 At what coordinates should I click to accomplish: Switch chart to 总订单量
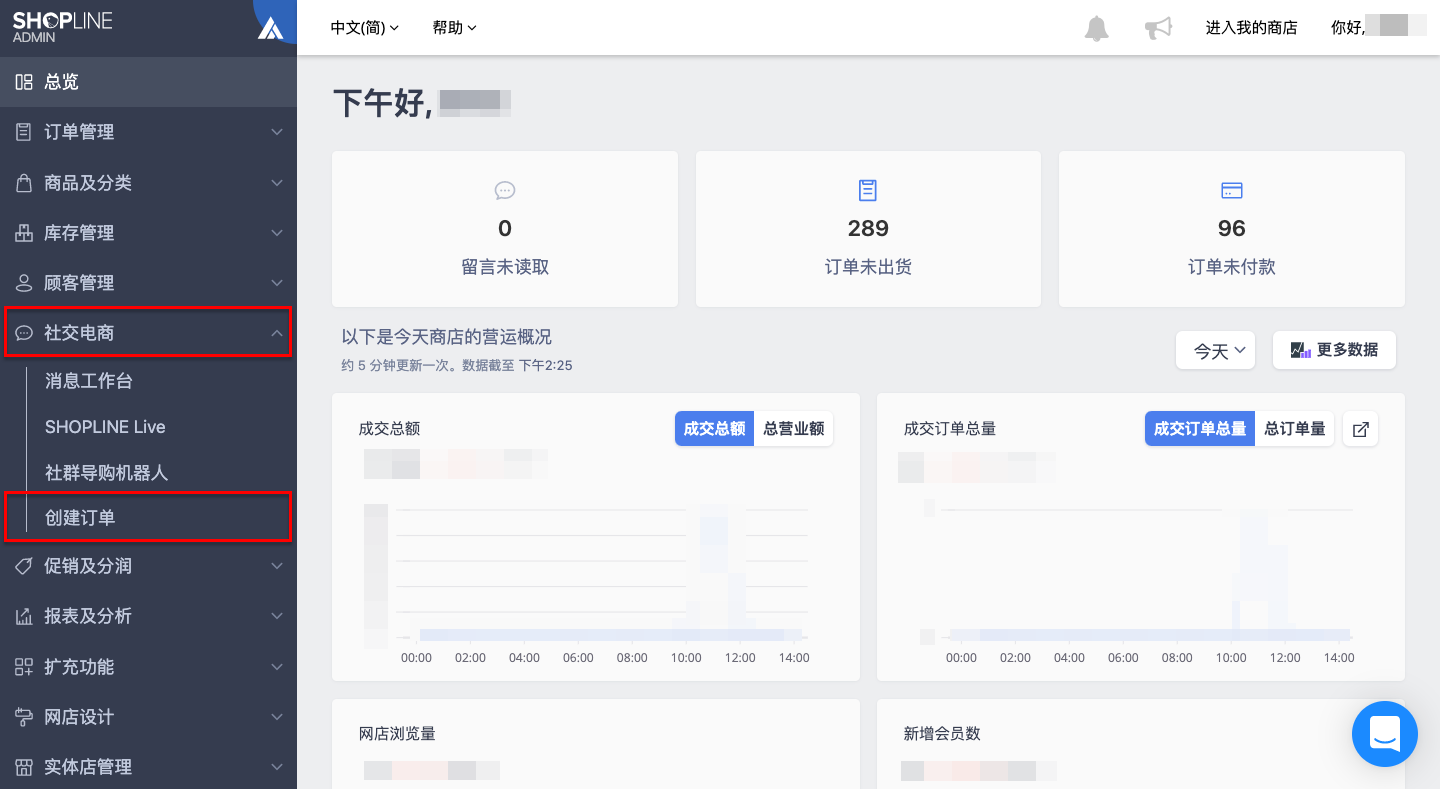(x=1295, y=429)
